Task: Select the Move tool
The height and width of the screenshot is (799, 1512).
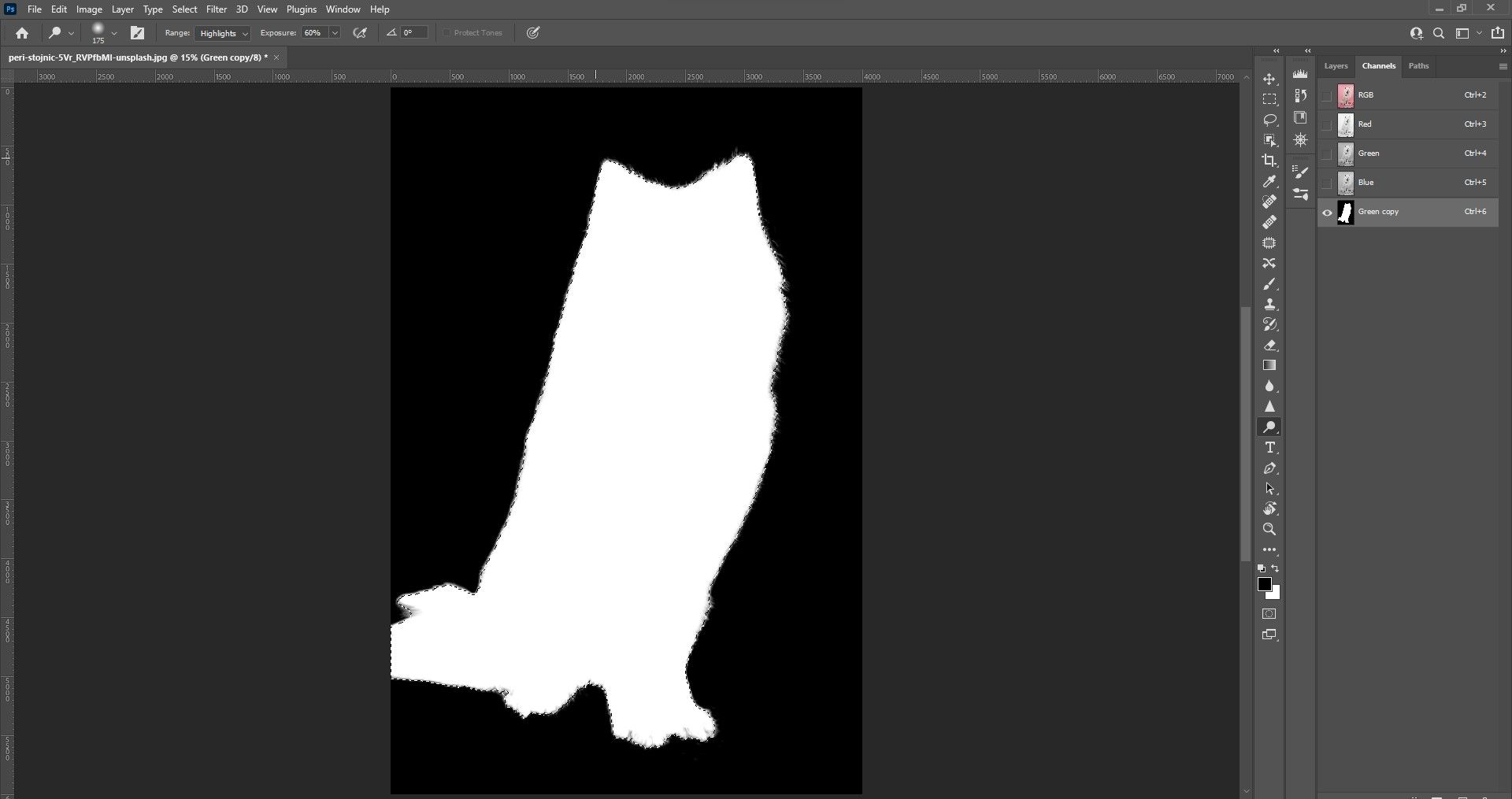Action: (x=1269, y=80)
